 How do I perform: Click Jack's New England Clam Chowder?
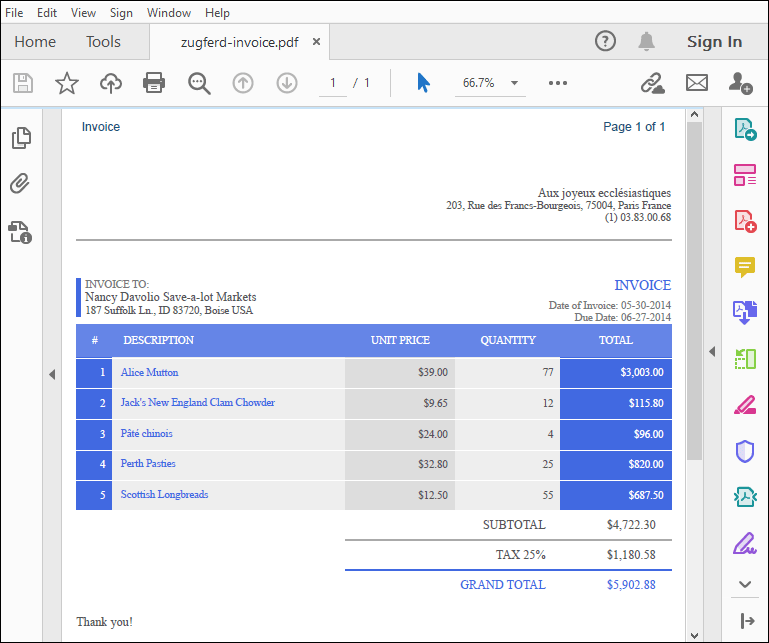tap(198, 402)
